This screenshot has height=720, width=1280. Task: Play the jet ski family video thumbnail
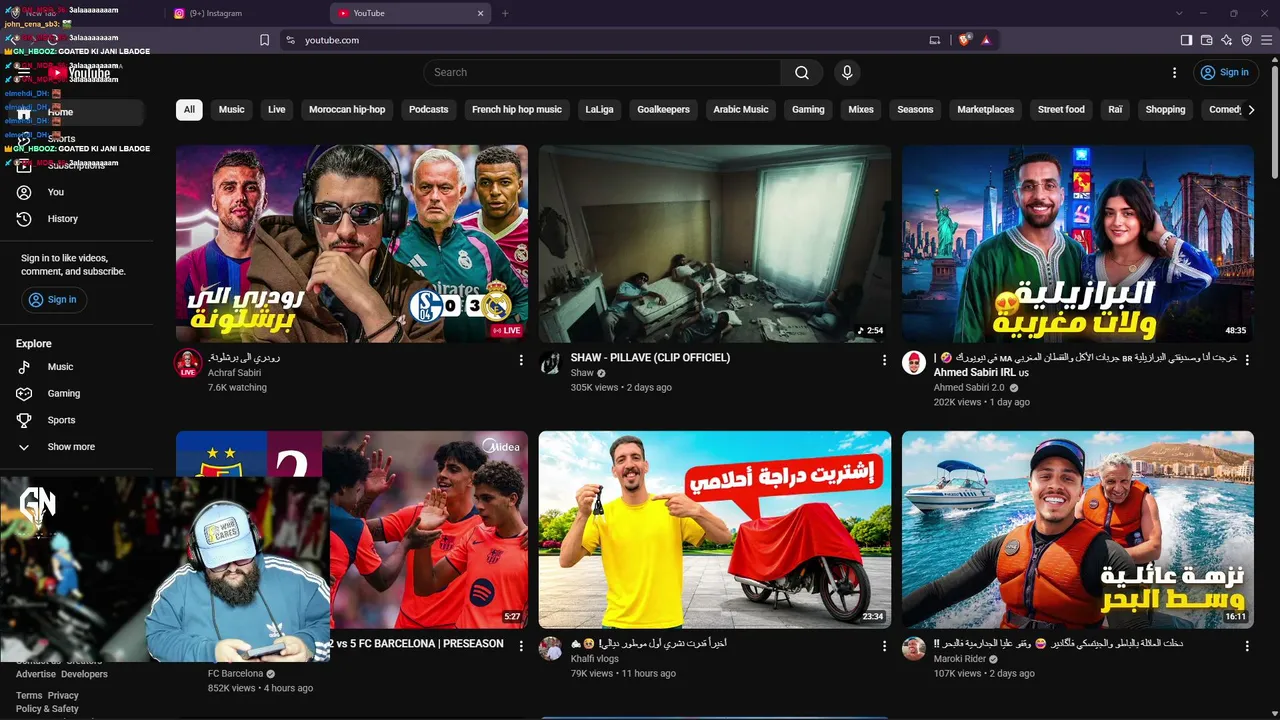coord(1078,530)
